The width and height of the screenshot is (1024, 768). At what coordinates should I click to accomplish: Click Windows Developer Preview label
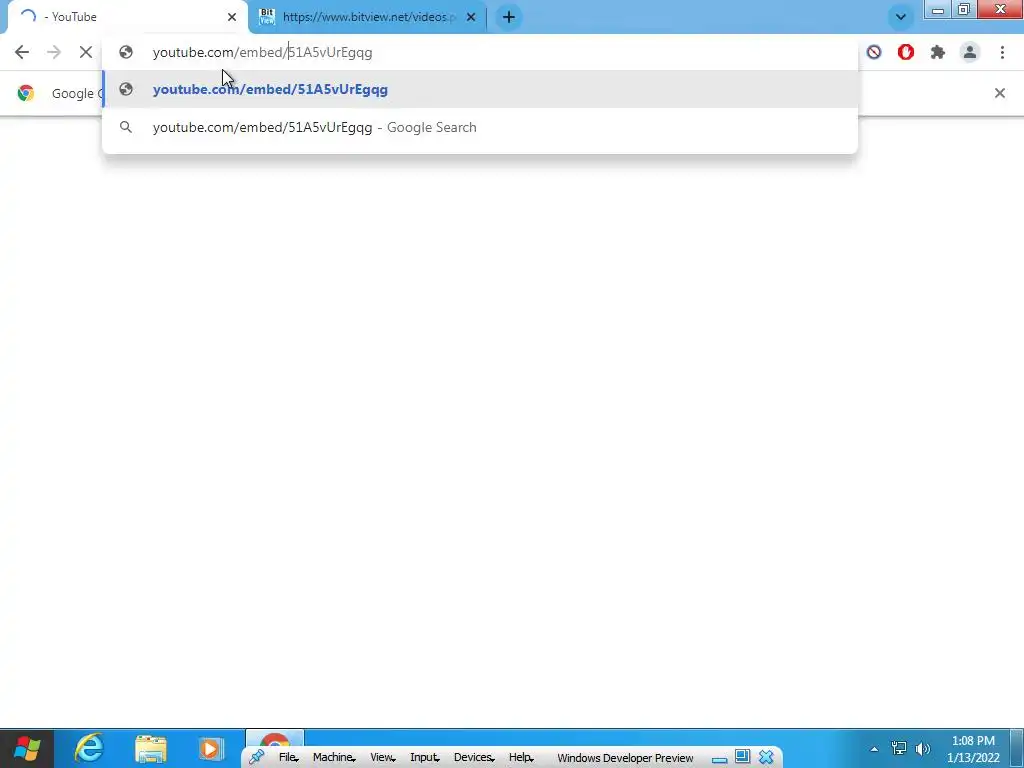pyautogui.click(x=625, y=758)
